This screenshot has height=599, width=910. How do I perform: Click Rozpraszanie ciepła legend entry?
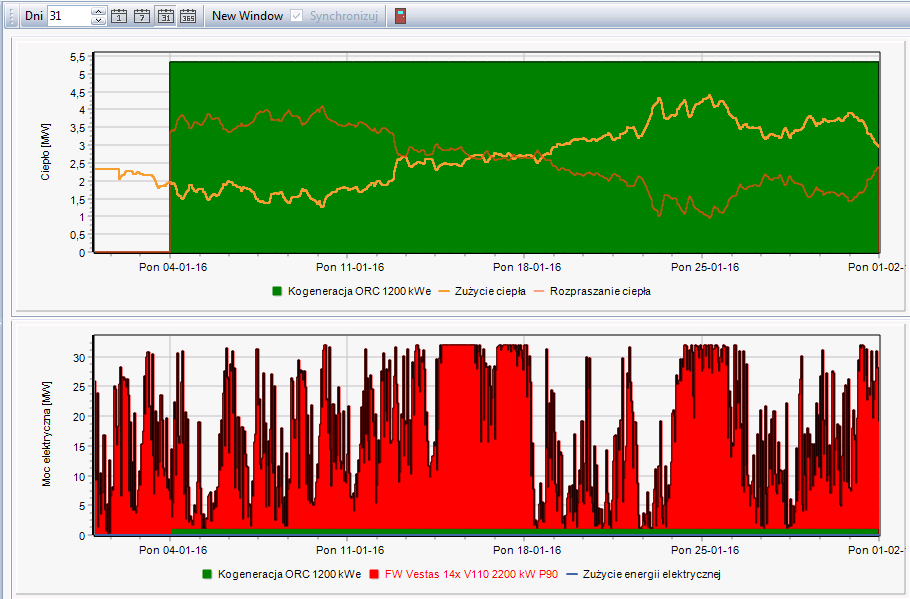click(x=593, y=291)
